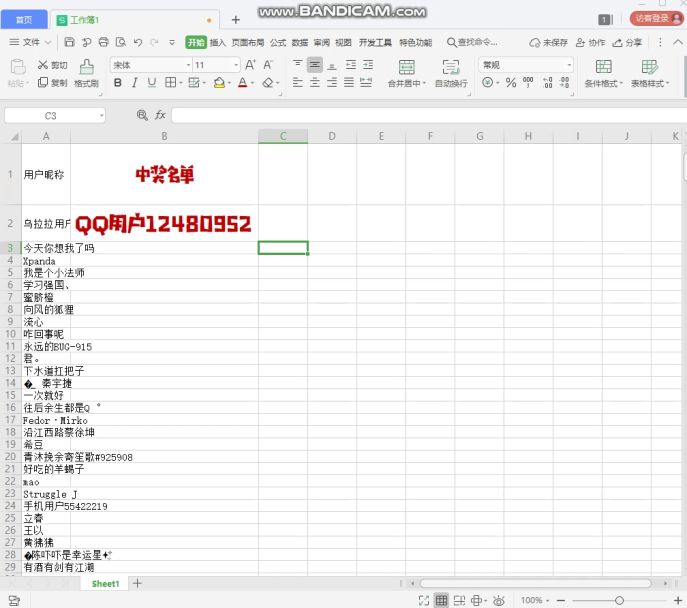The width and height of the screenshot is (687, 608).
Task: Click the 分享 share button
Action: [628, 43]
